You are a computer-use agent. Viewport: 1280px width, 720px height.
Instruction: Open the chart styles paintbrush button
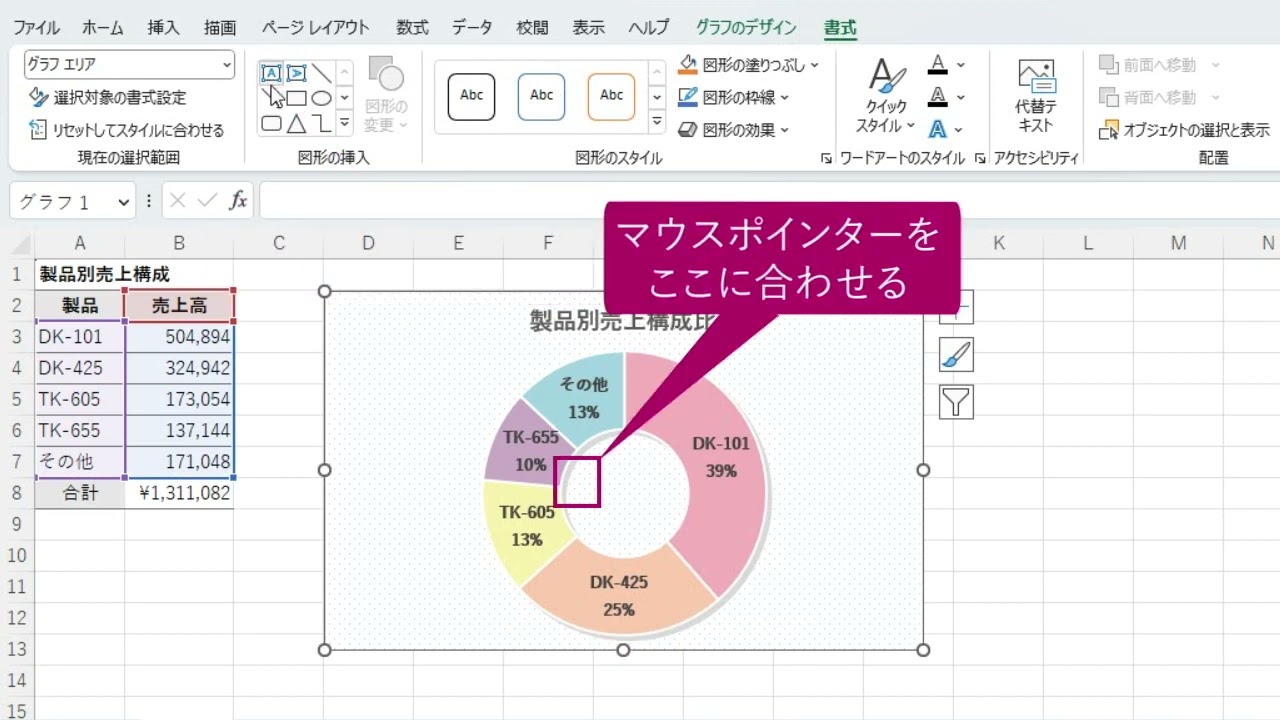(x=956, y=355)
